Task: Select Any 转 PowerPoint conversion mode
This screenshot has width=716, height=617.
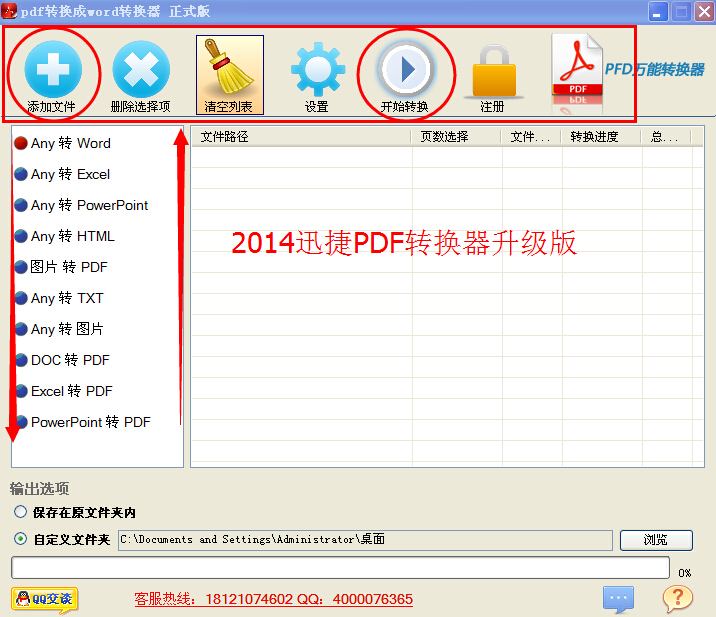Action: [x=81, y=206]
